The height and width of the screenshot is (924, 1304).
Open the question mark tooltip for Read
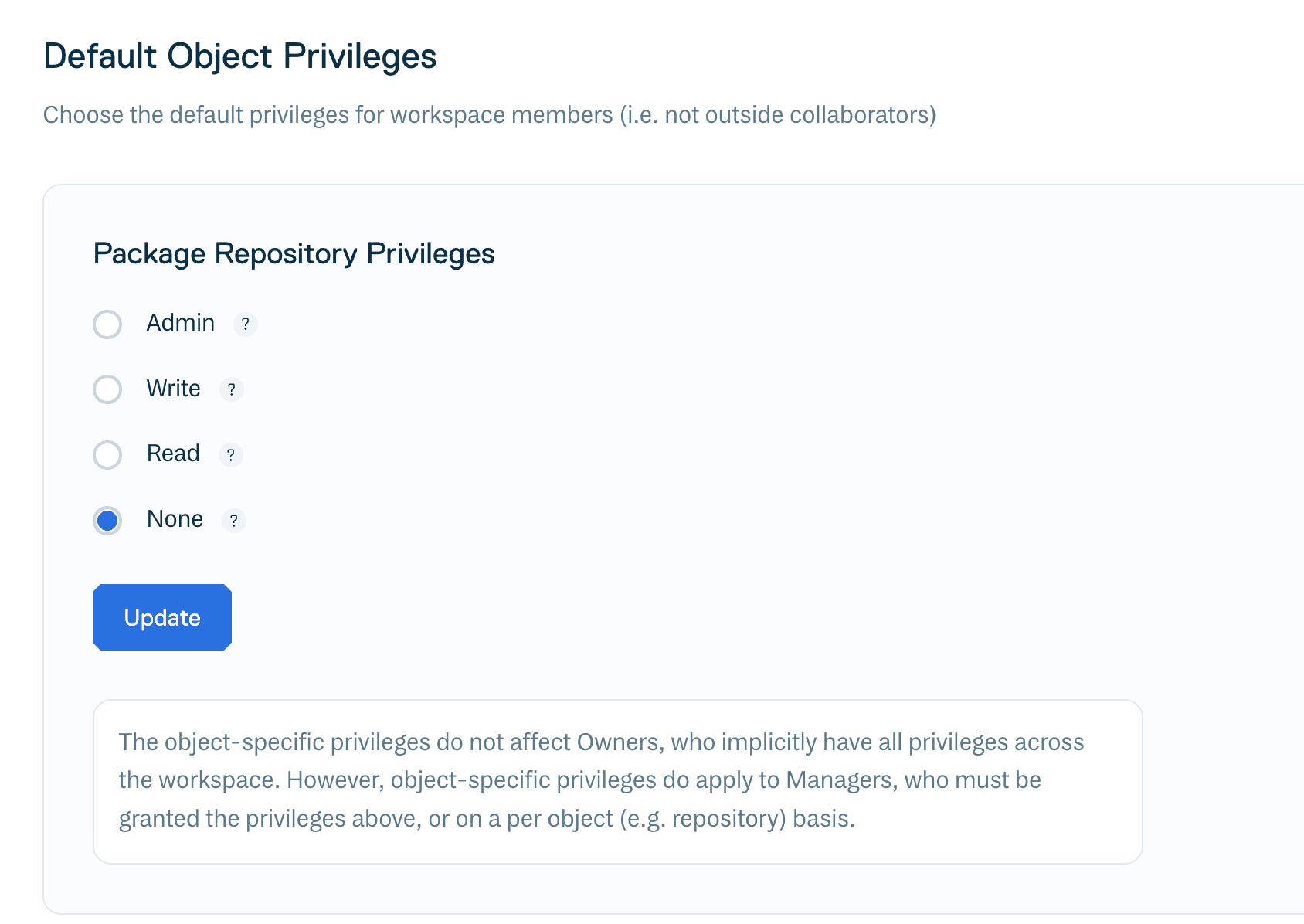click(x=230, y=455)
